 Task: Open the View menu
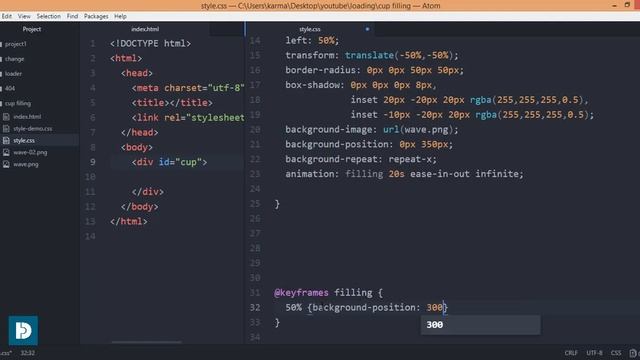coord(24,16)
